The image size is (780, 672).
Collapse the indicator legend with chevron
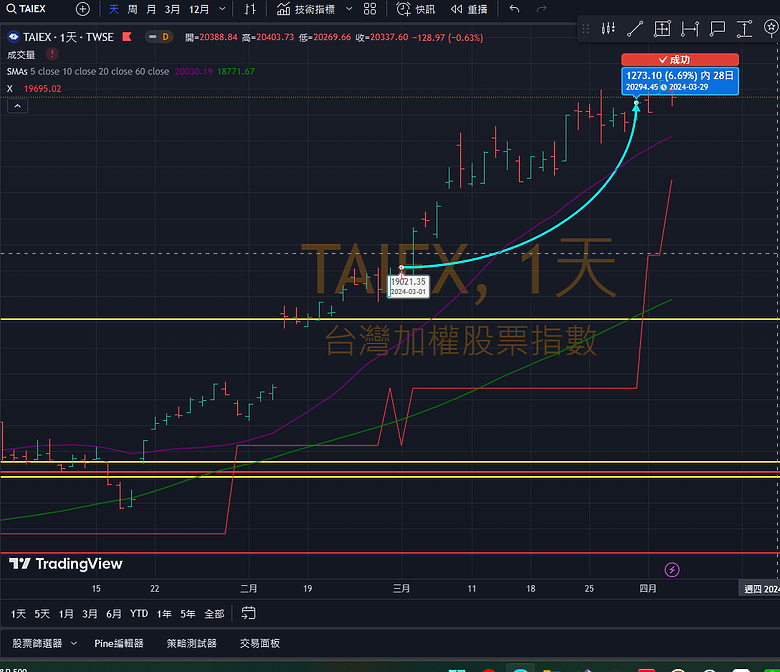point(17,106)
